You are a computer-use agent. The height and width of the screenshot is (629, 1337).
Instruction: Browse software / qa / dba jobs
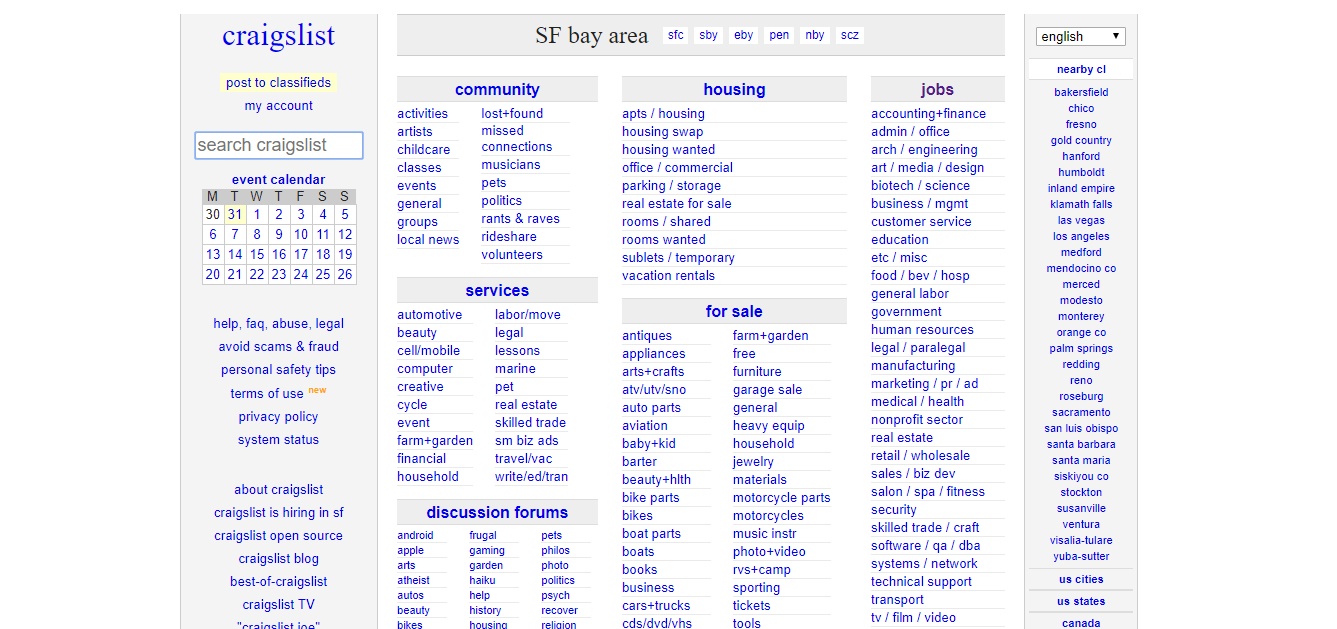[x=926, y=546]
